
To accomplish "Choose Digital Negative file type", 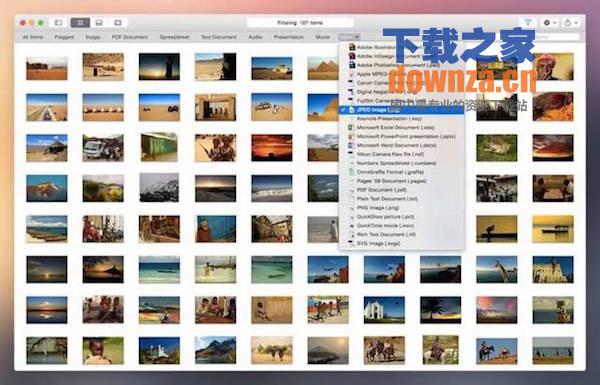I will tap(402, 92).
